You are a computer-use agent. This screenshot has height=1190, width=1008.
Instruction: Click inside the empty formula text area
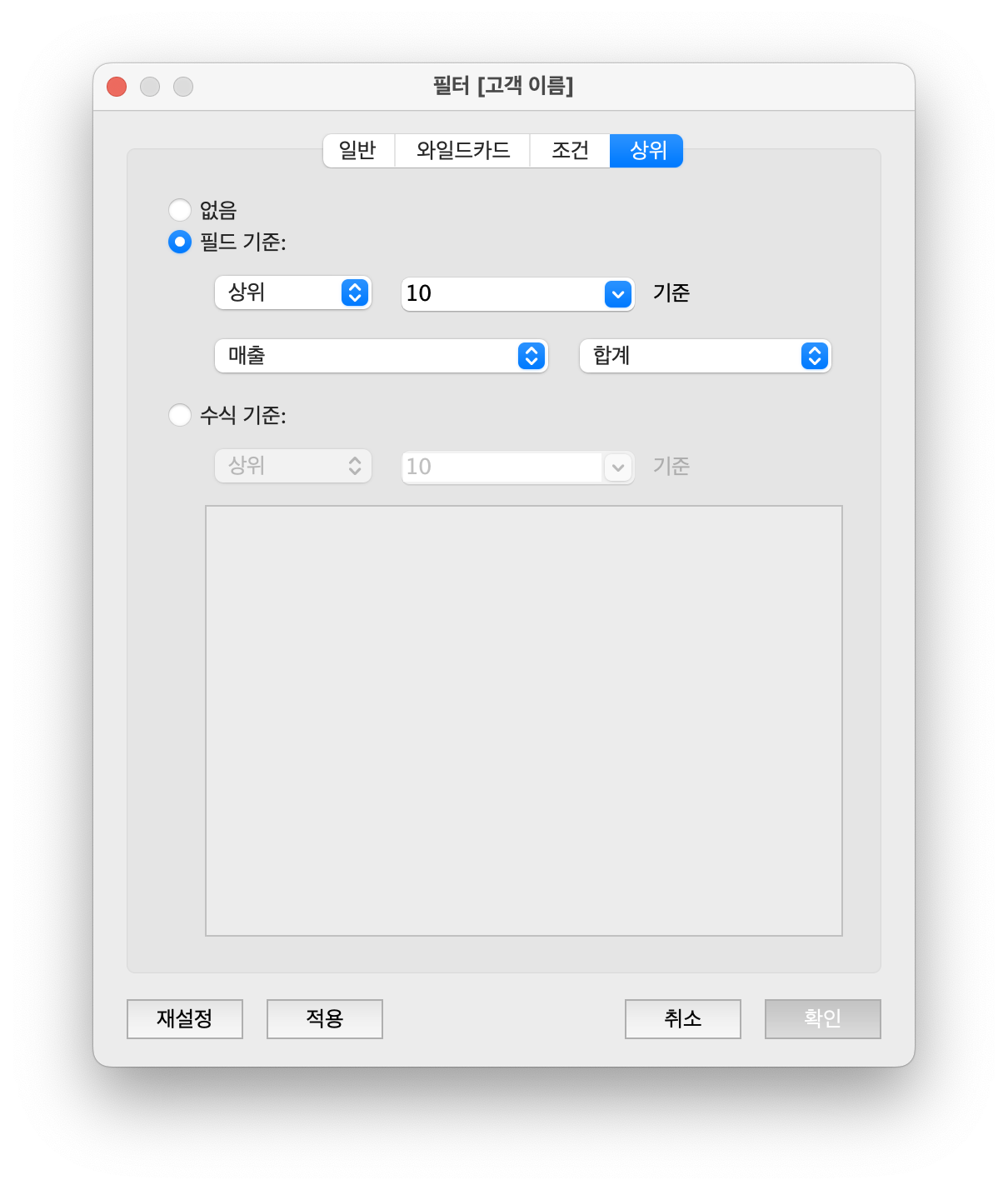(x=524, y=721)
